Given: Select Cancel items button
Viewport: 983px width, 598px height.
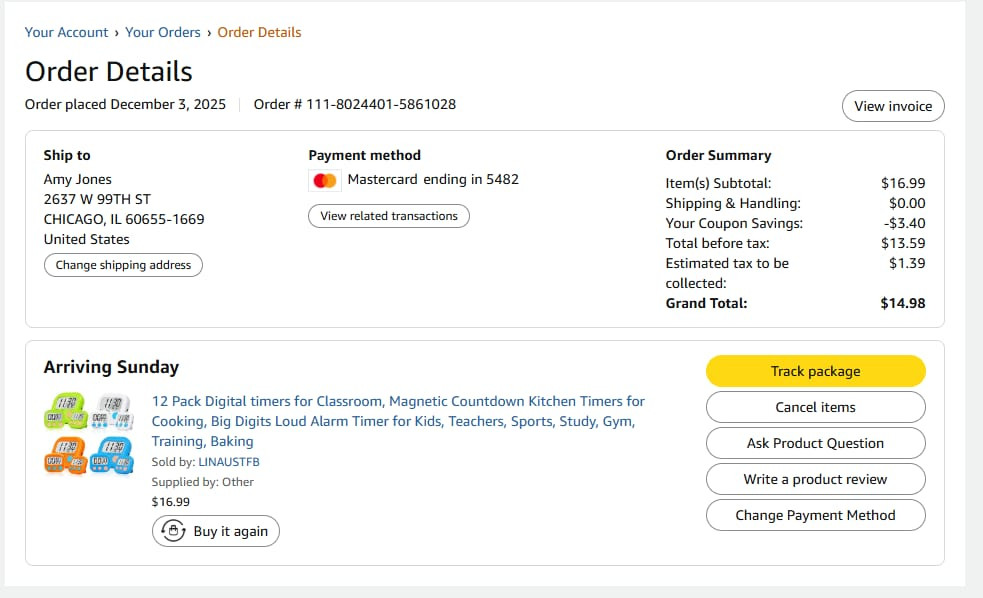Looking at the screenshot, I should click(x=815, y=407).
